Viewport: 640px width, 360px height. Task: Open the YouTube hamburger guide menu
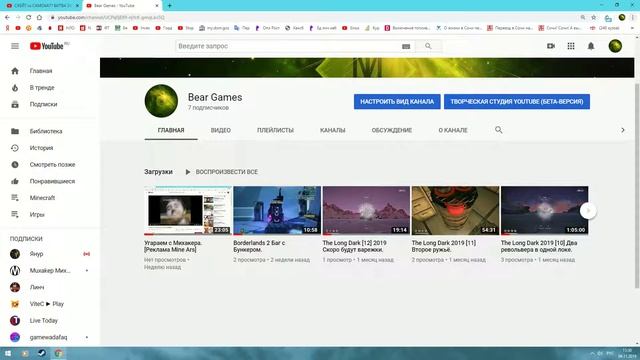tap(15, 46)
